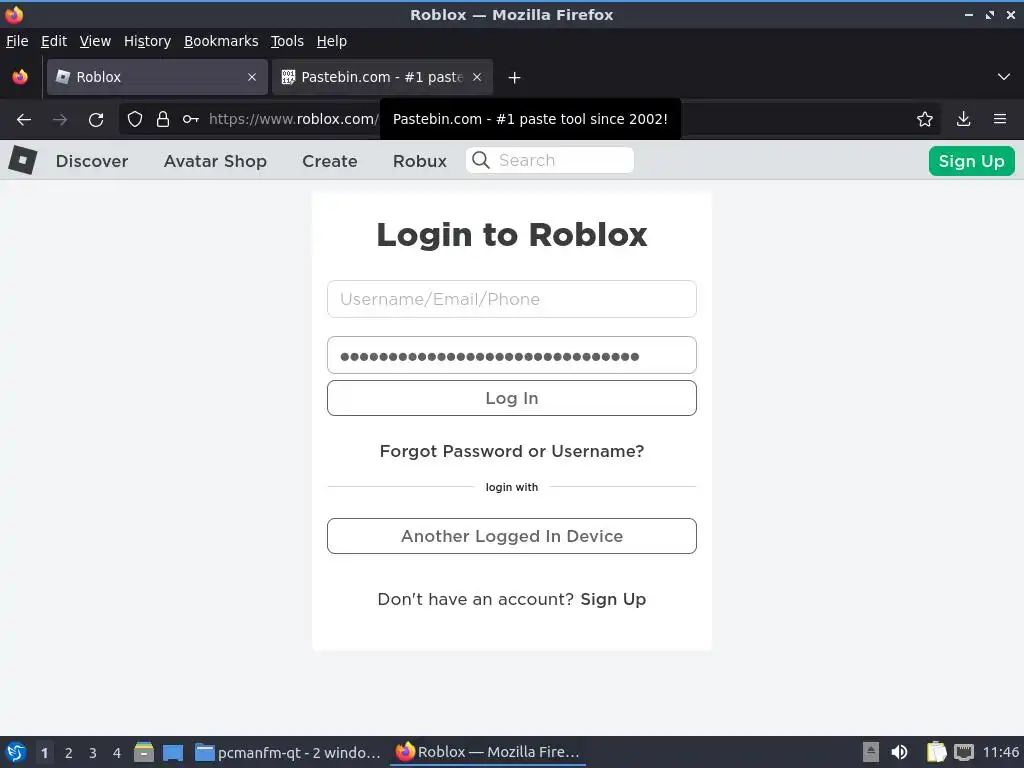The height and width of the screenshot is (768, 1024).
Task: Focus the Username/Email/Phone field
Action: coord(512,299)
